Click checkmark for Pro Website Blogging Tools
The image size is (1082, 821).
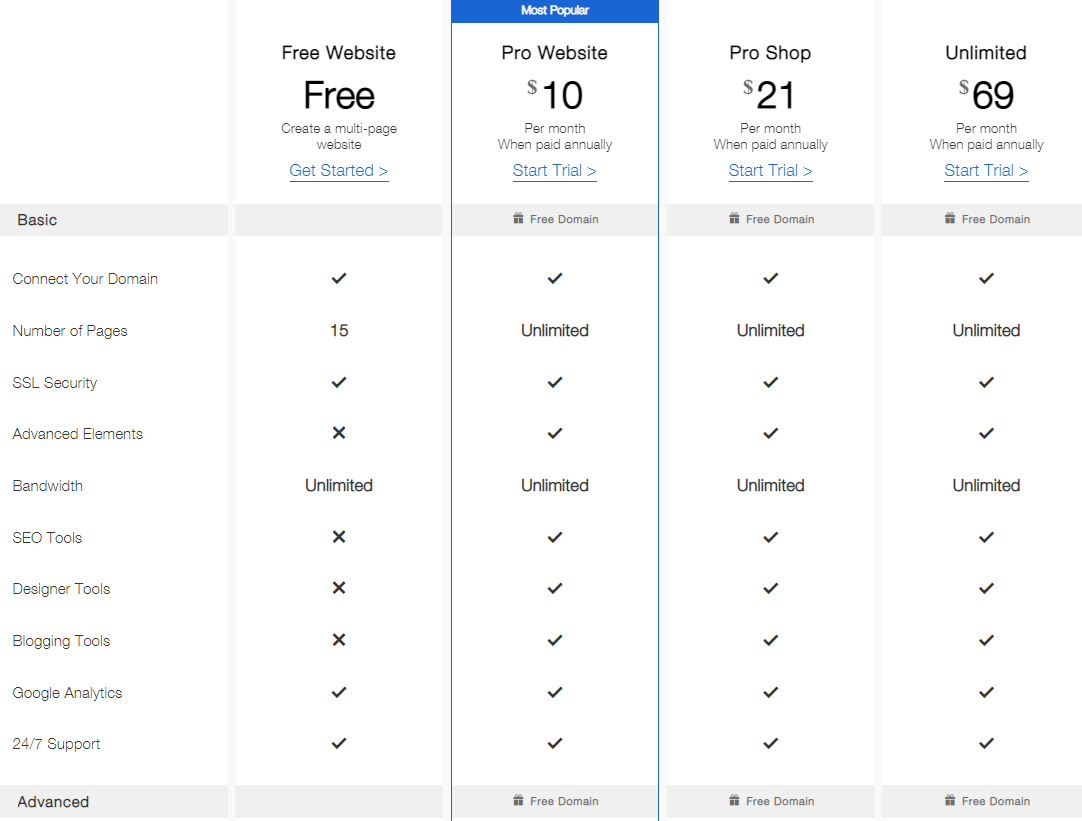pyautogui.click(x=555, y=640)
